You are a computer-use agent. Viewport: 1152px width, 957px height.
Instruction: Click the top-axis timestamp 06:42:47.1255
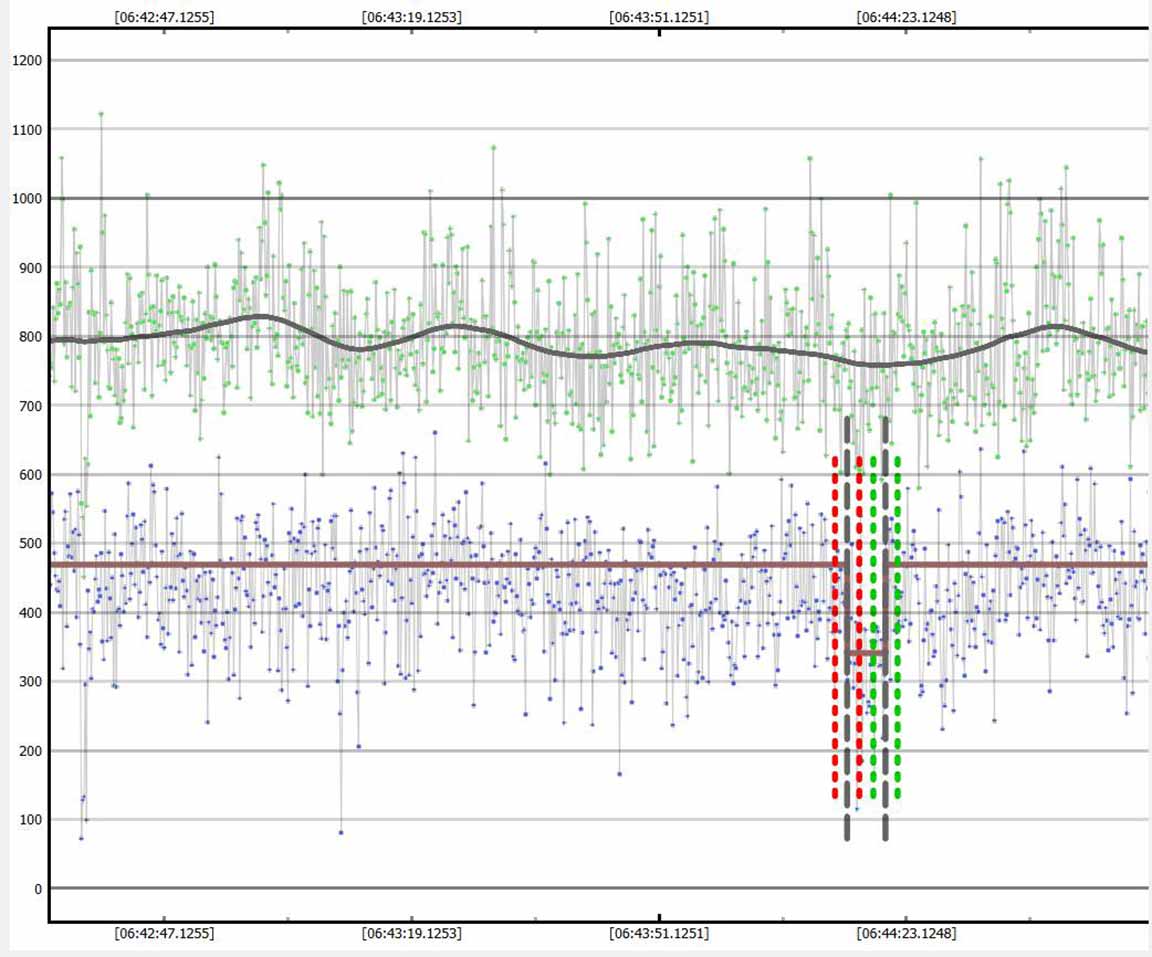[164, 17]
